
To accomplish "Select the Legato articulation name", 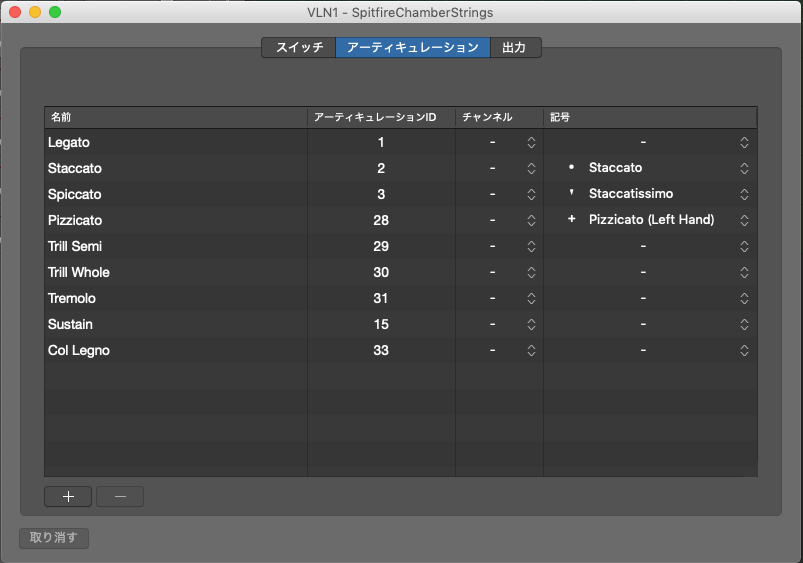I will (69, 142).
